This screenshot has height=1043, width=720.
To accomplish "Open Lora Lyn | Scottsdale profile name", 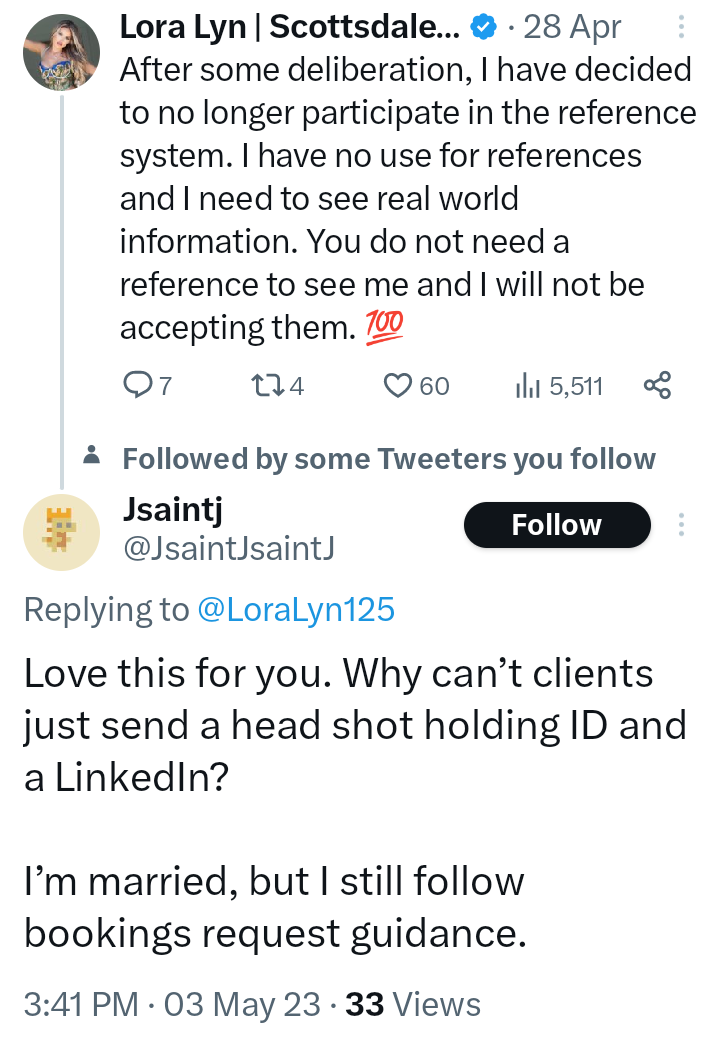I will [x=290, y=27].
